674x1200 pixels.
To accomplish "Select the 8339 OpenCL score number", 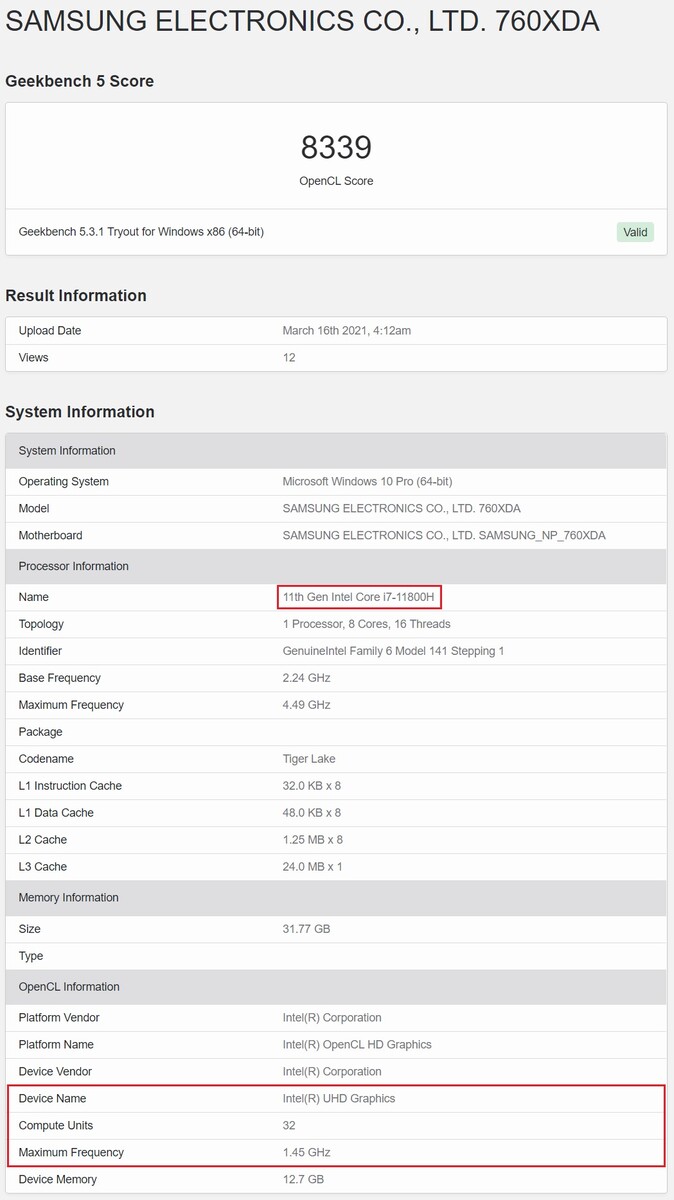I will (x=336, y=148).
